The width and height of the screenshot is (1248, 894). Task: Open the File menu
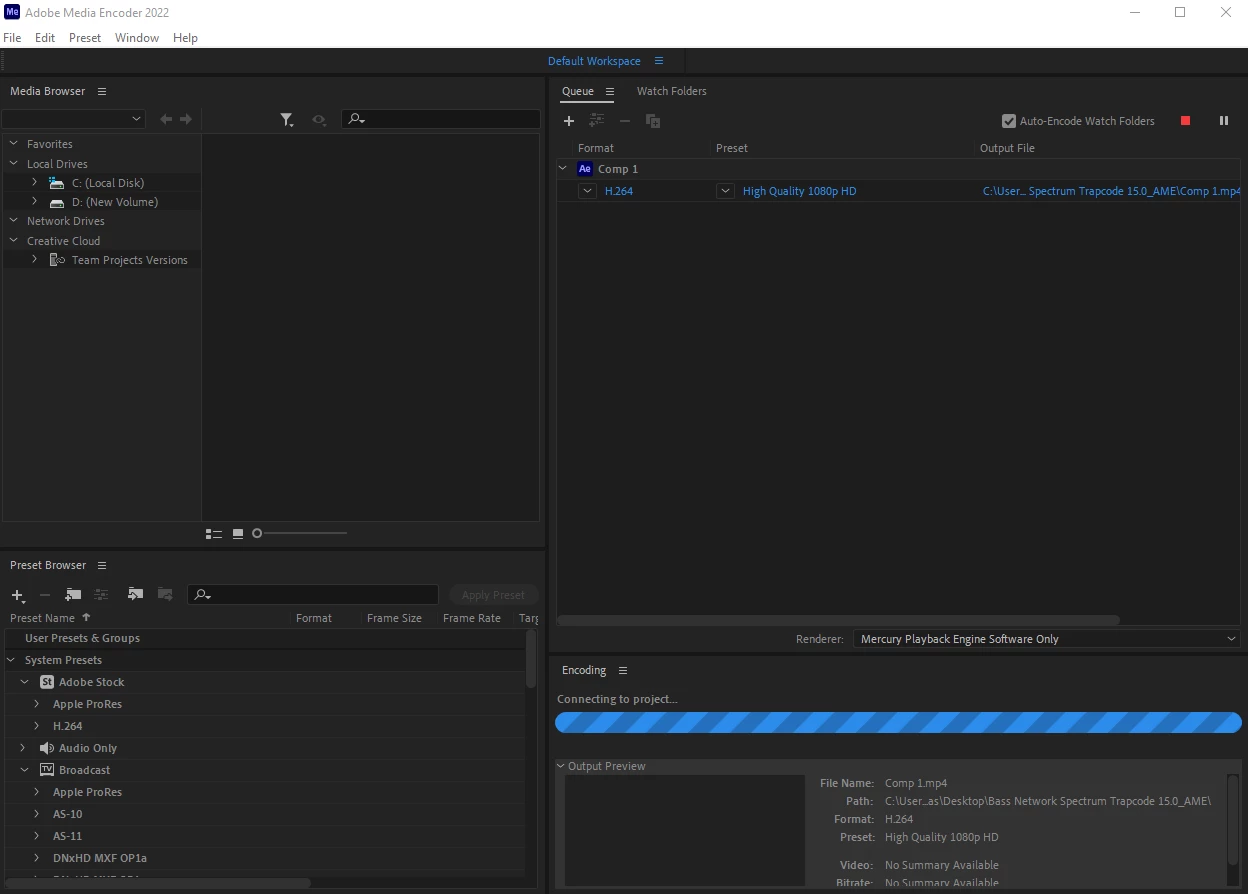pyautogui.click(x=12, y=38)
